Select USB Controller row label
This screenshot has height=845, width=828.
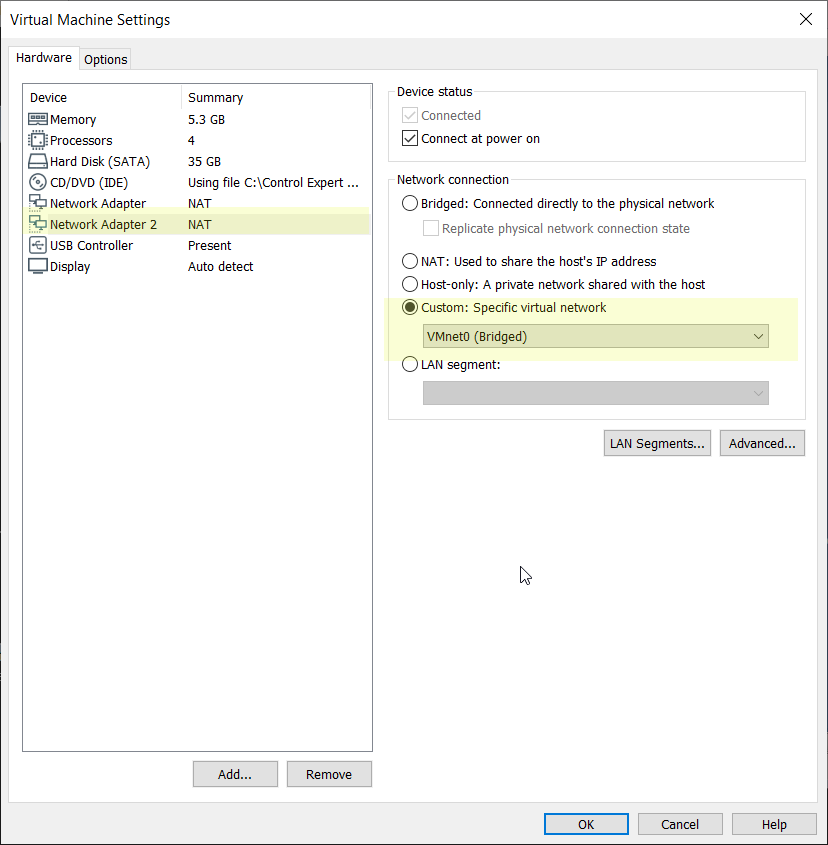91,246
